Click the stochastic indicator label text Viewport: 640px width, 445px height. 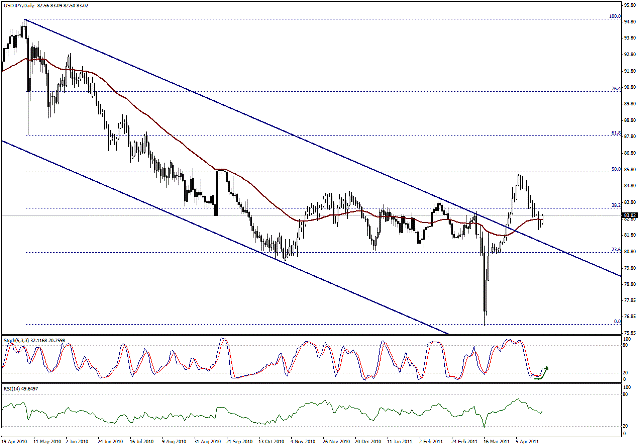click(x=35, y=340)
